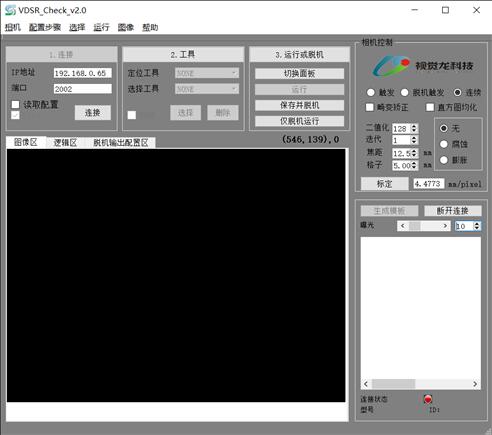492x435 pixels.
Task: Click the list box scroll-left arrow
Action: 366,384
